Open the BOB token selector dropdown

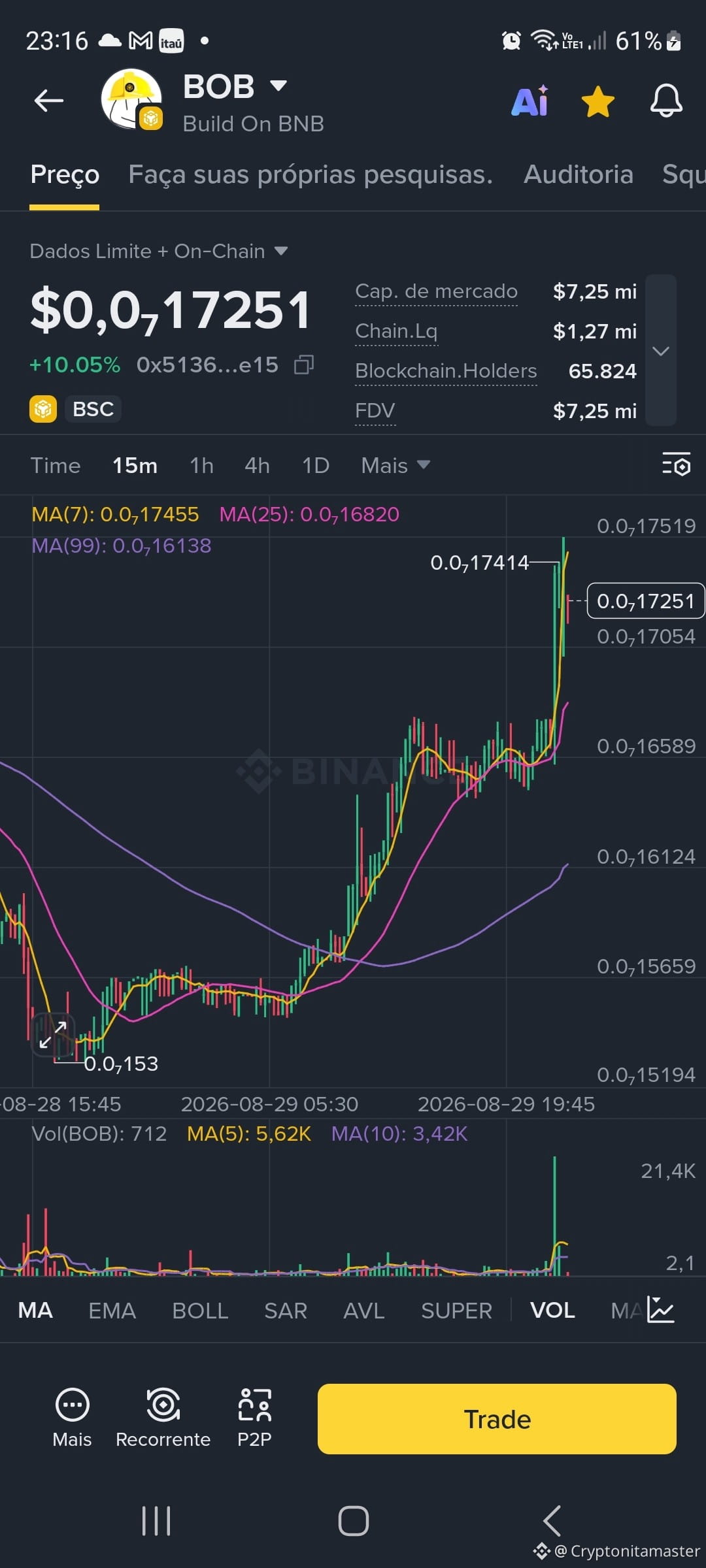(278, 86)
